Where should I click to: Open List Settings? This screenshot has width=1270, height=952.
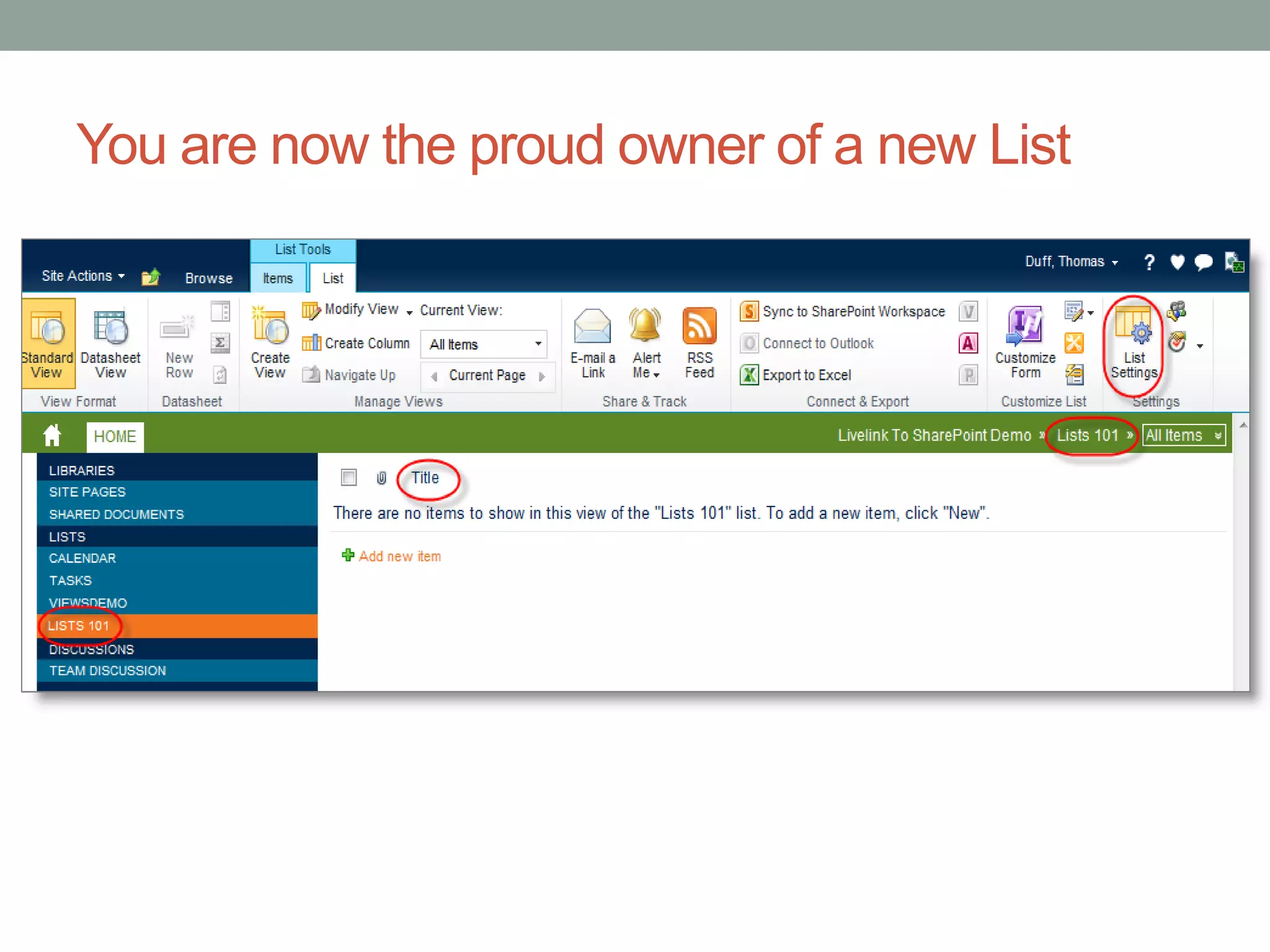pos(1134,344)
